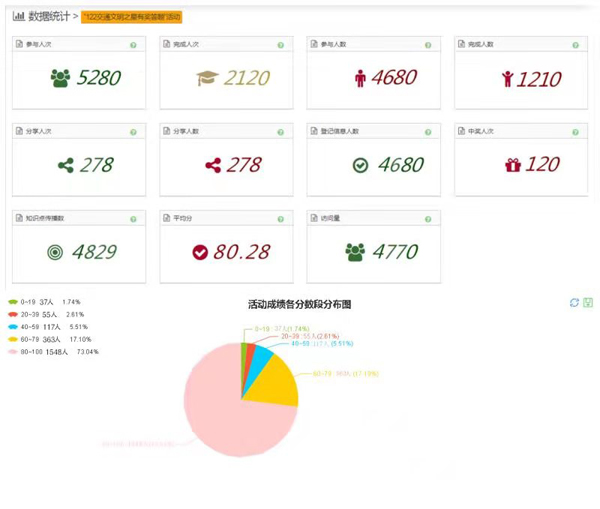The height and width of the screenshot is (509, 600).
Task: Click the share icon in 分享人次 card
Action: [x=66, y=165]
